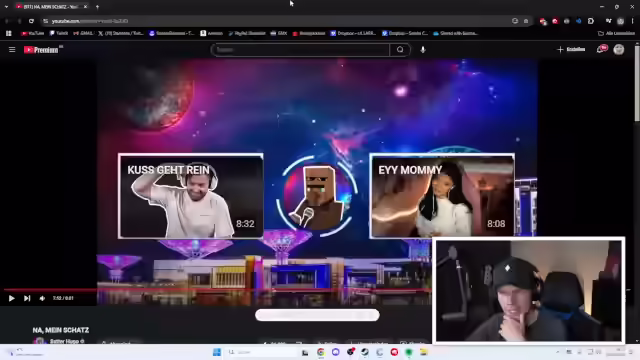The width and height of the screenshot is (640, 360).
Task: Focus the YouTube search input field
Action: pyautogui.click(x=300, y=50)
